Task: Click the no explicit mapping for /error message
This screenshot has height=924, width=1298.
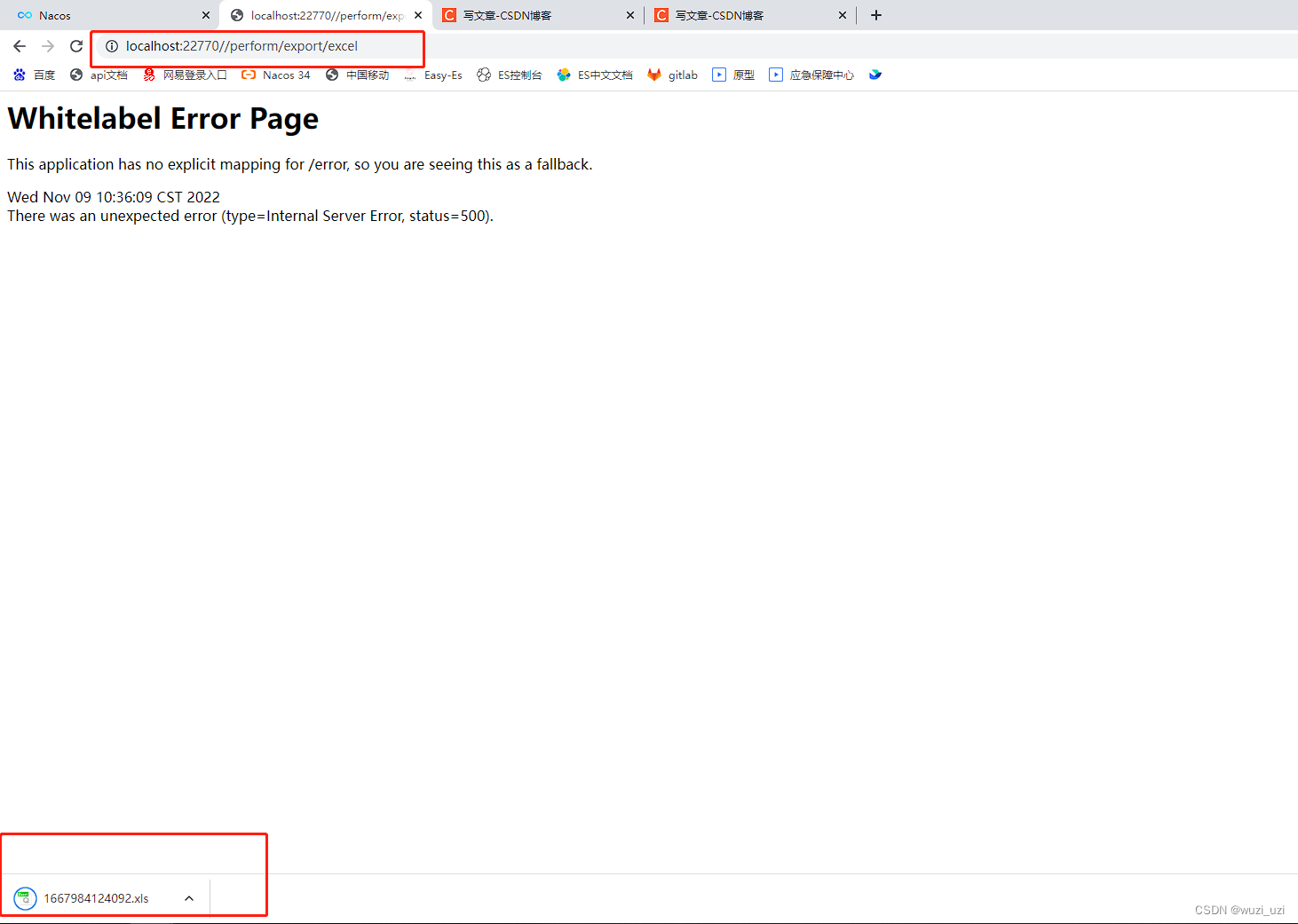Action: [x=300, y=164]
